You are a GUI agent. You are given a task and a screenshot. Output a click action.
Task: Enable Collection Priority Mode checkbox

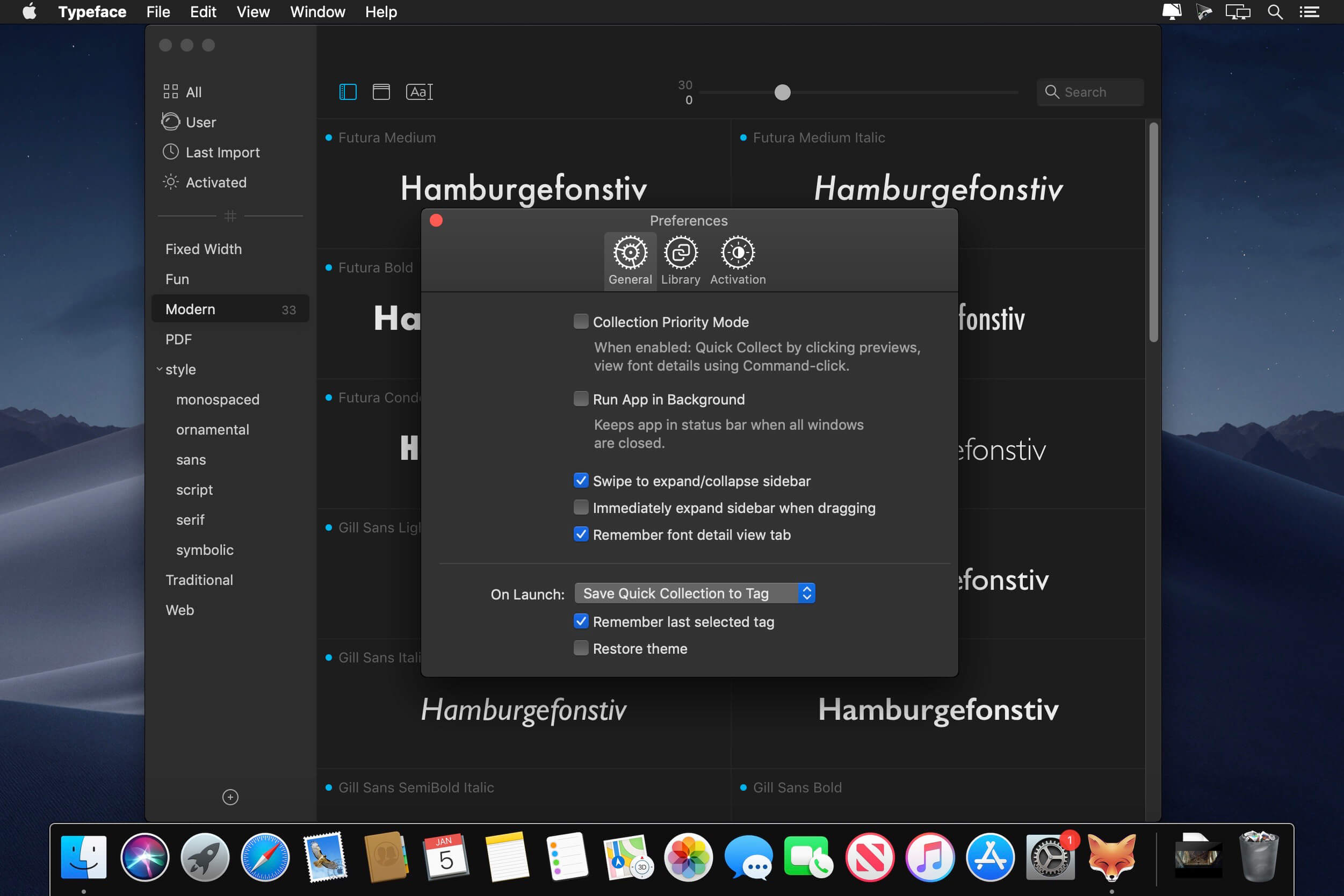point(581,321)
